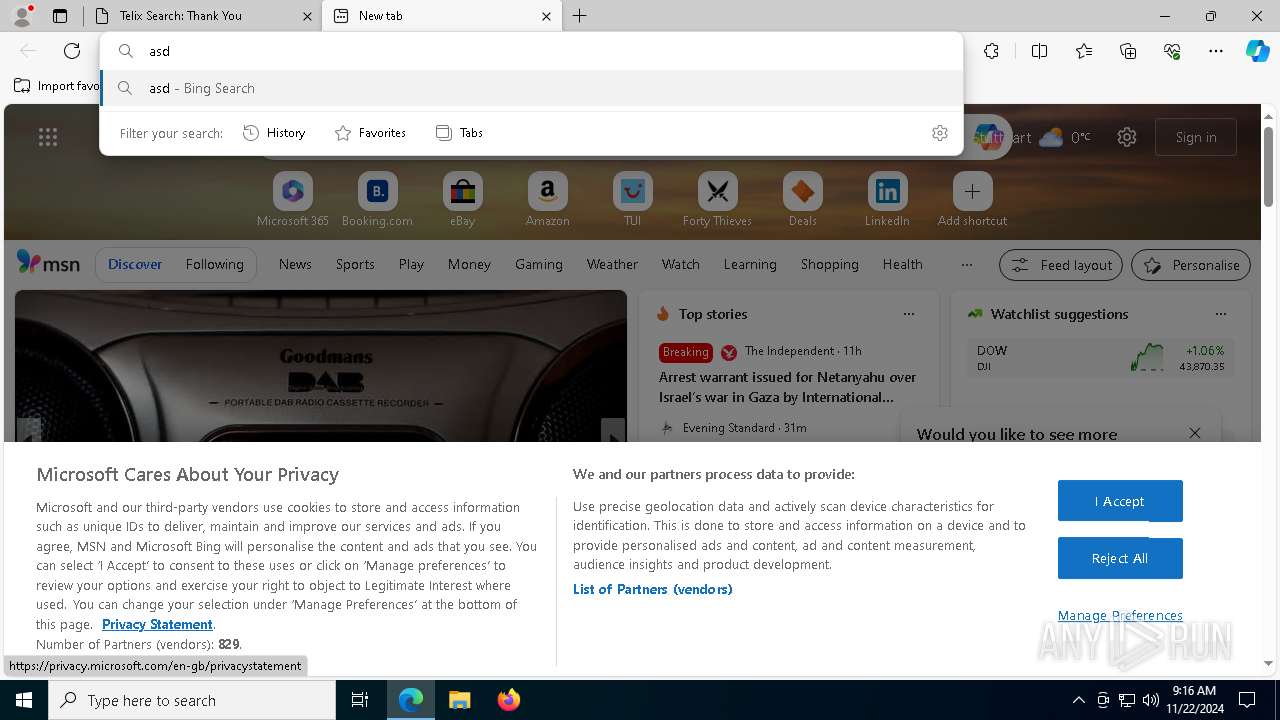Open the News category

click(295, 265)
